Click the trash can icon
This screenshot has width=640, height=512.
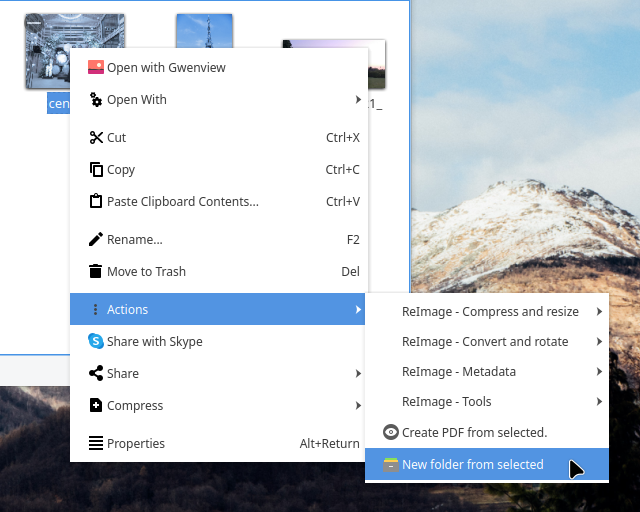[96, 271]
